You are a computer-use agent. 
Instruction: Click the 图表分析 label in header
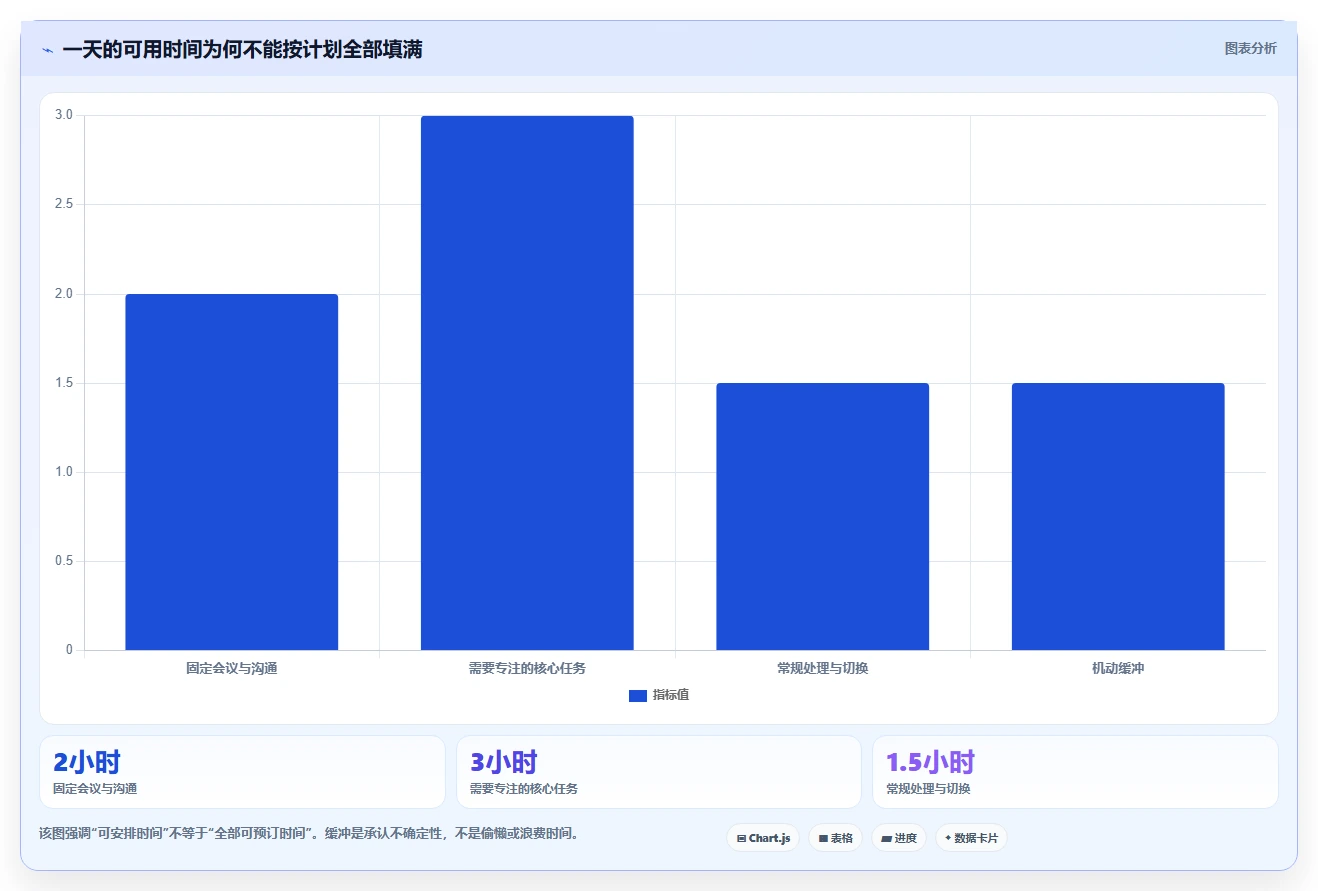tap(1250, 48)
